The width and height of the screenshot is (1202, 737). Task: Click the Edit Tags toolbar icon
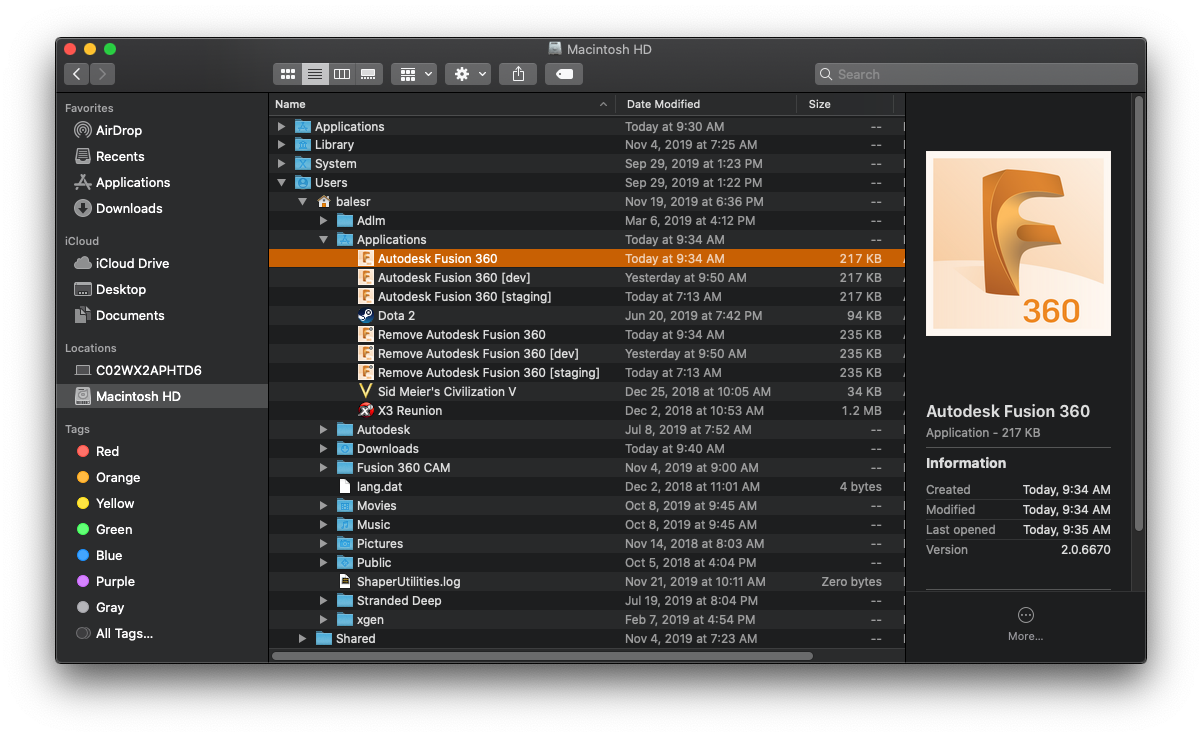pos(564,74)
